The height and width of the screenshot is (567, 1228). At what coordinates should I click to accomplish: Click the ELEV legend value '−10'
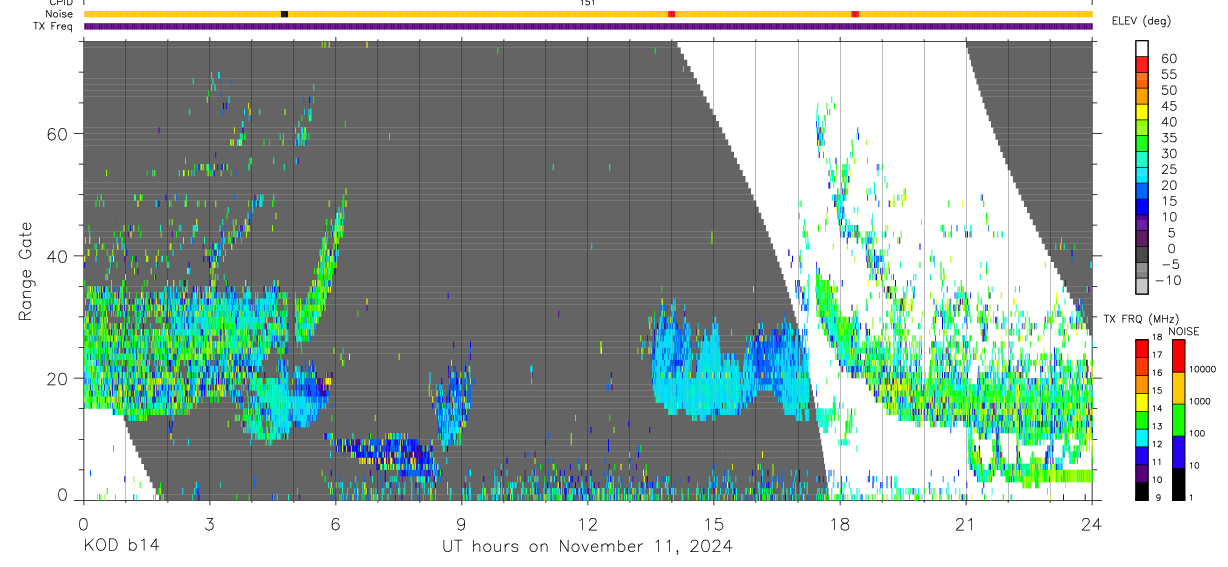(x=1167, y=280)
